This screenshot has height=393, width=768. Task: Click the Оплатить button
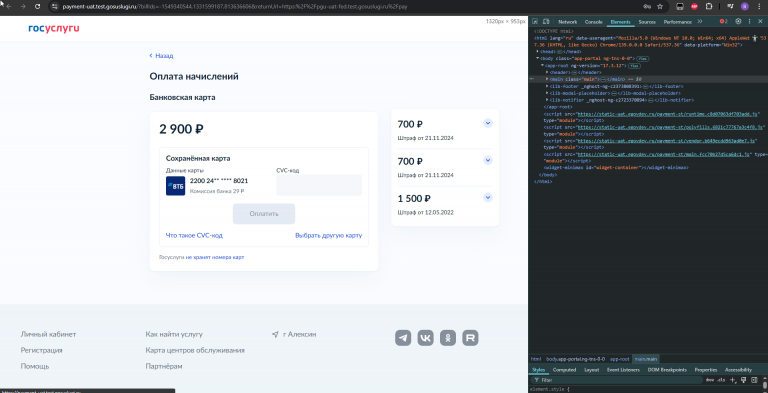tap(264, 214)
